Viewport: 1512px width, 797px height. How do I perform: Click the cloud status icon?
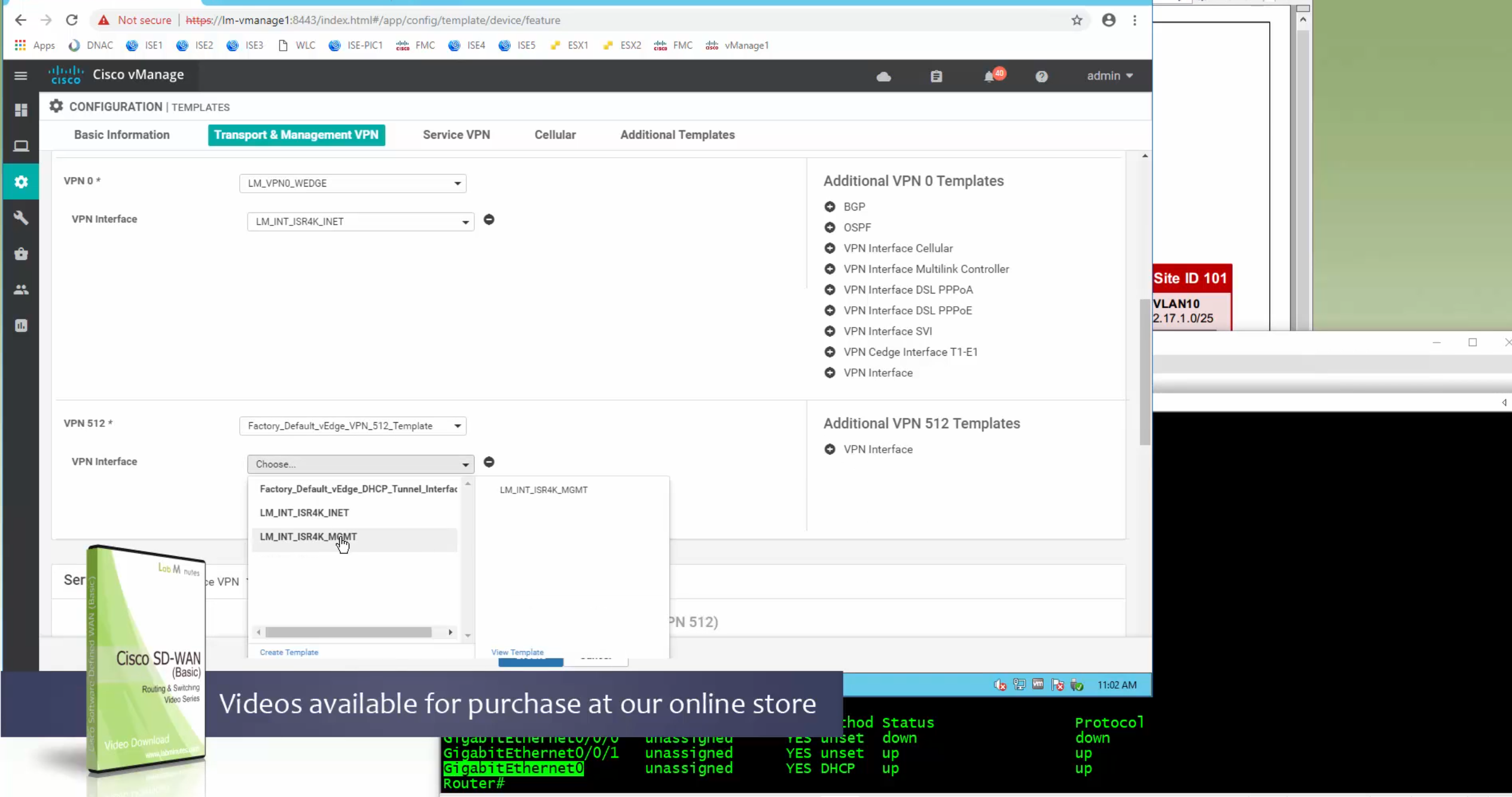click(883, 76)
